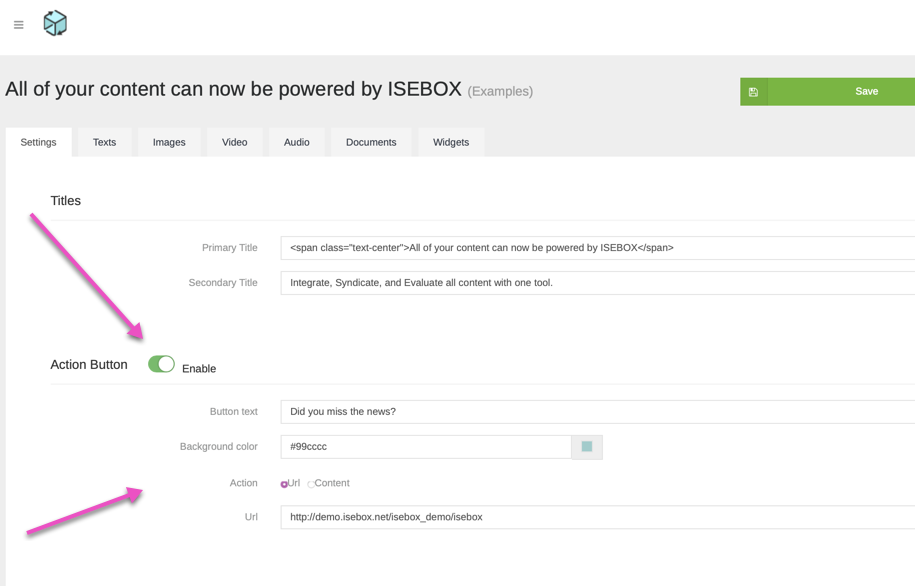The width and height of the screenshot is (915, 586).
Task: Click the (Examples) label next to title
Action: [500, 91]
